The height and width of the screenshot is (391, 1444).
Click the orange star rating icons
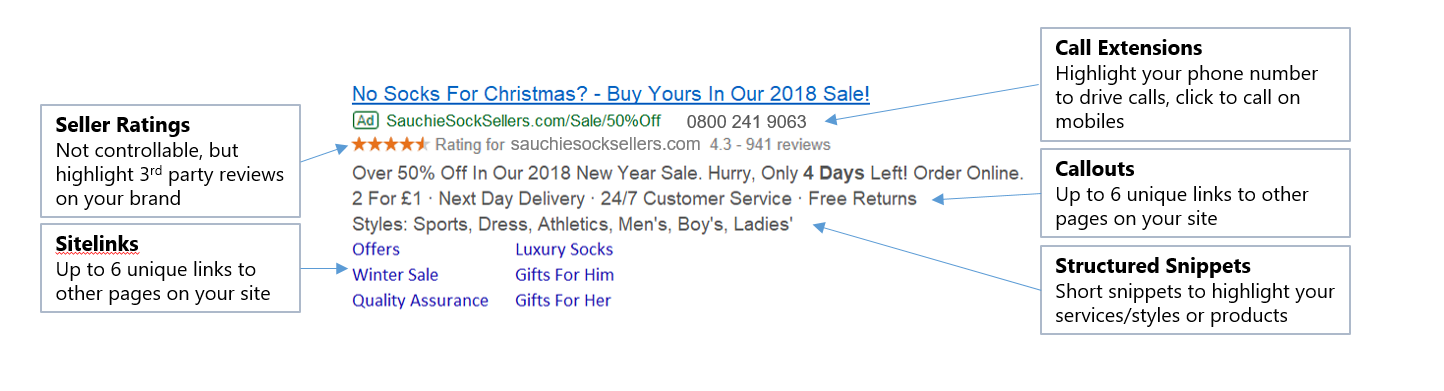pos(391,145)
